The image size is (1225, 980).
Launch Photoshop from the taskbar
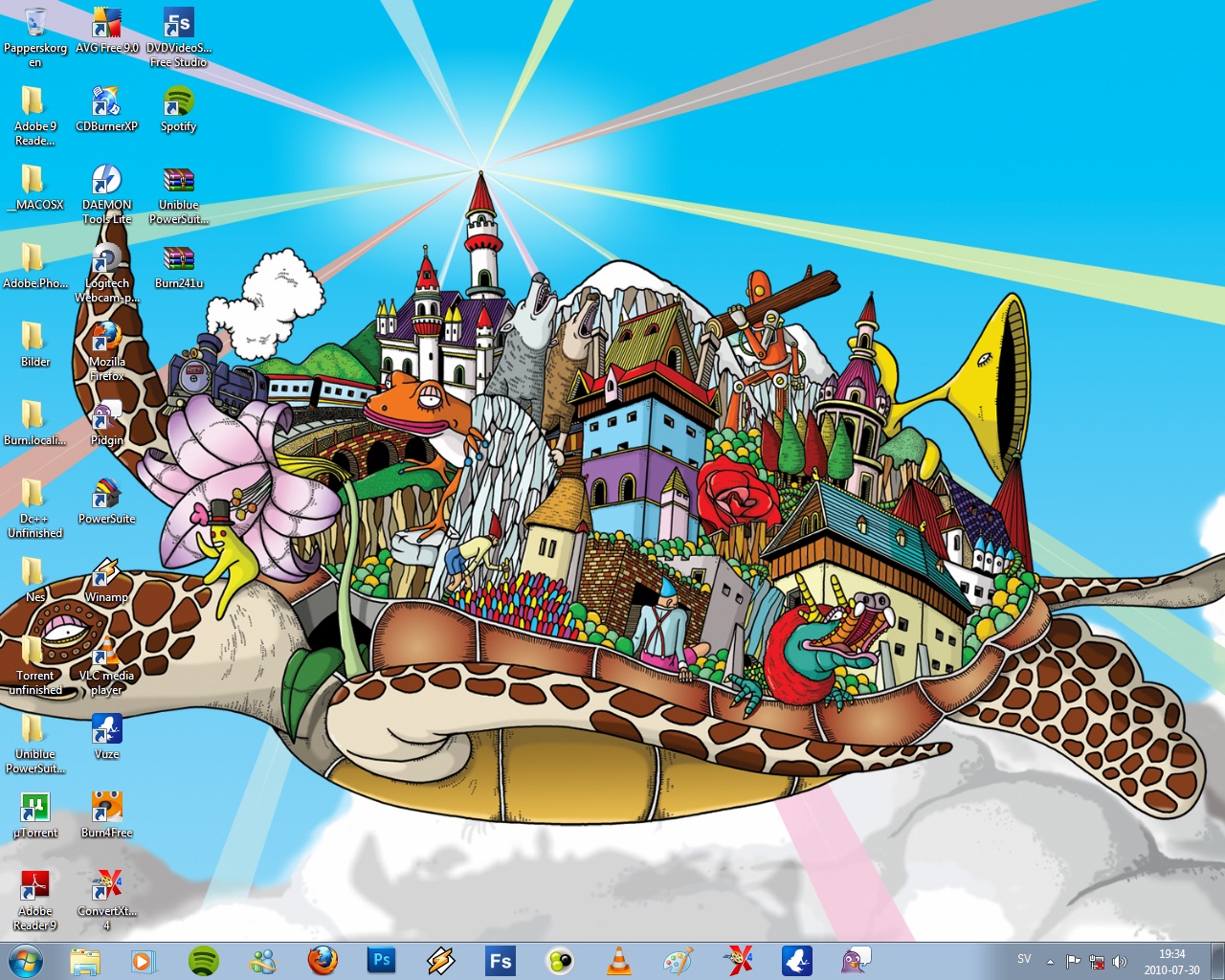381,960
